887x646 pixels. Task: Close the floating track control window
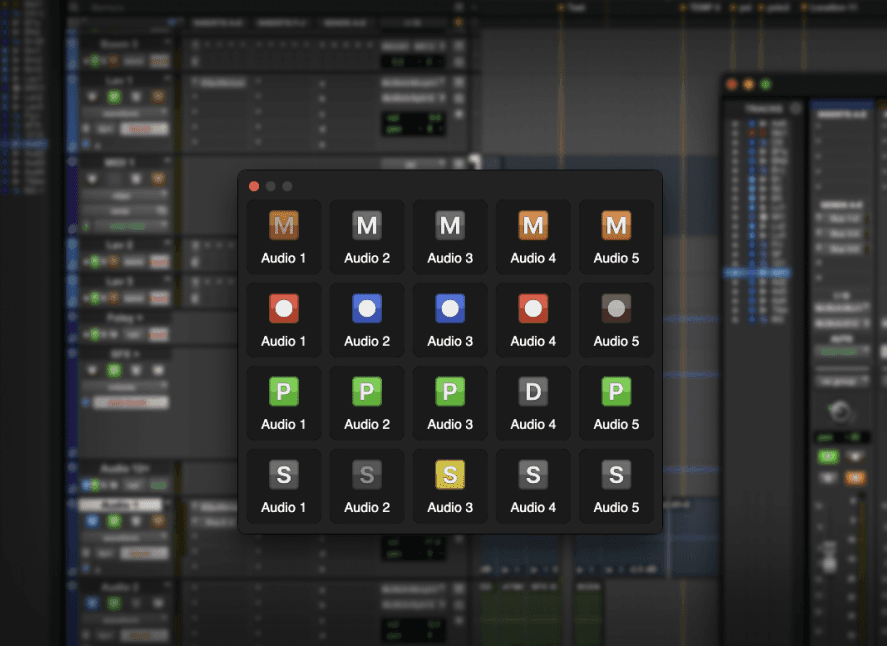click(254, 186)
